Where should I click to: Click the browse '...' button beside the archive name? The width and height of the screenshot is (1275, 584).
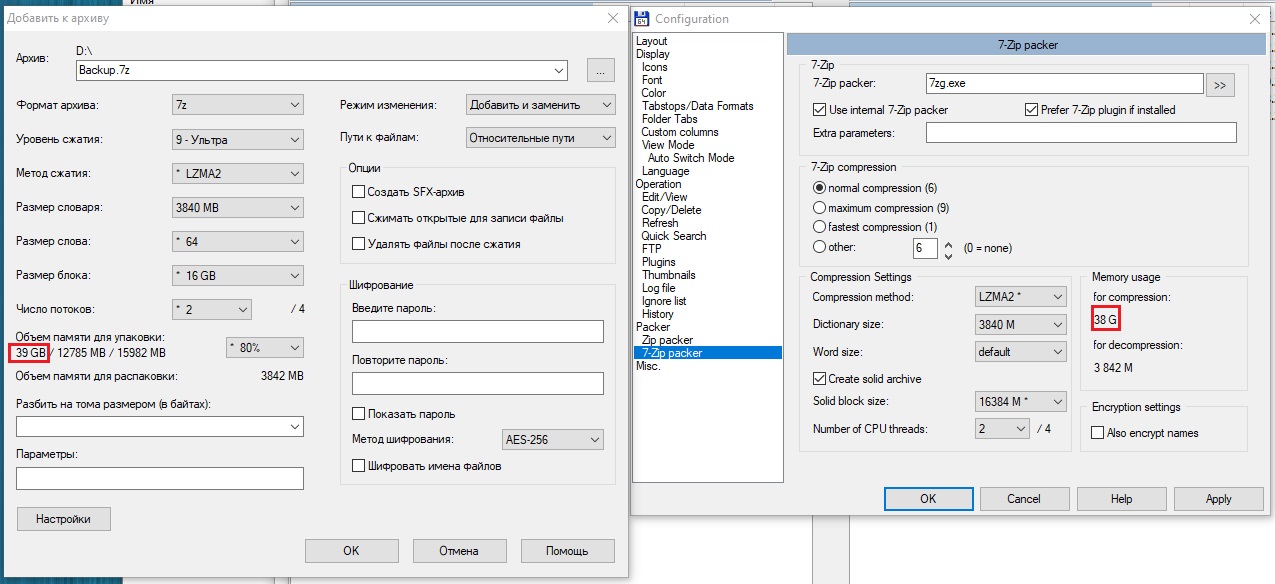(600, 70)
